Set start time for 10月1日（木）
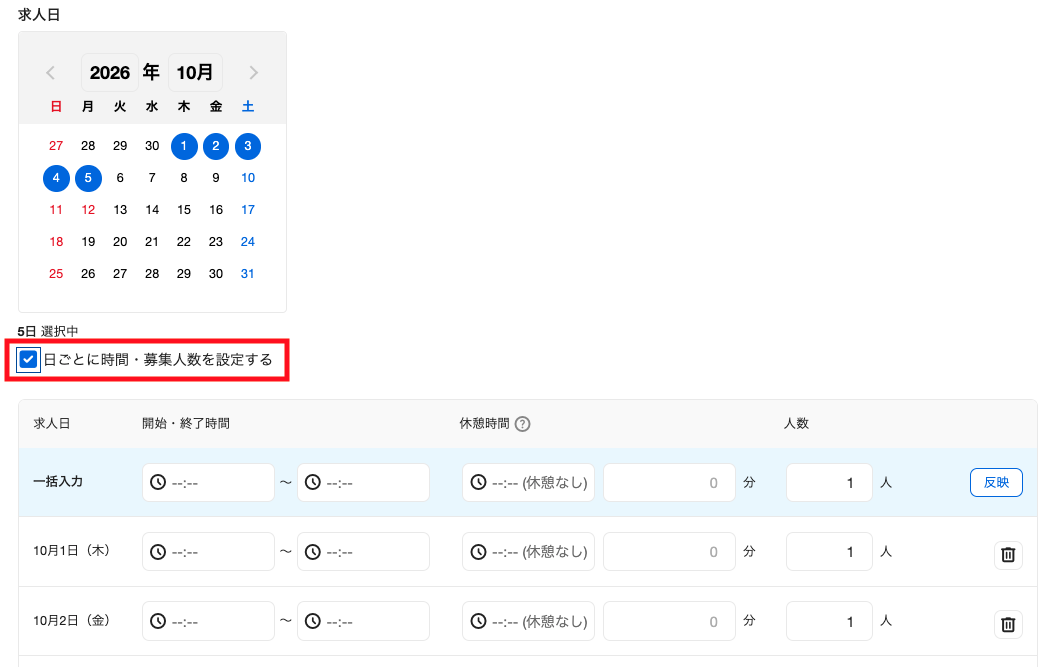 click(x=209, y=552)
